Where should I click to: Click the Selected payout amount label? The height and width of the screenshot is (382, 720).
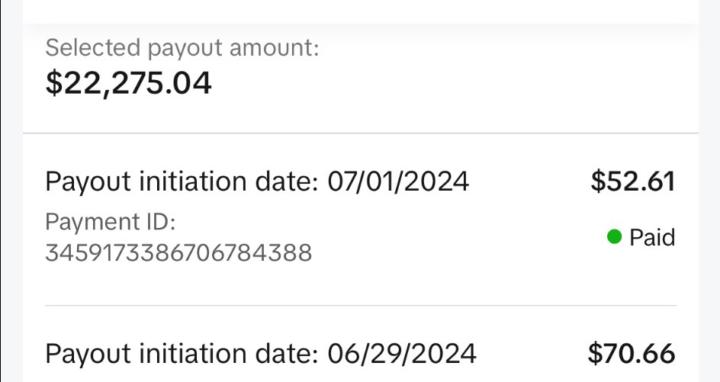pos(182,48)
